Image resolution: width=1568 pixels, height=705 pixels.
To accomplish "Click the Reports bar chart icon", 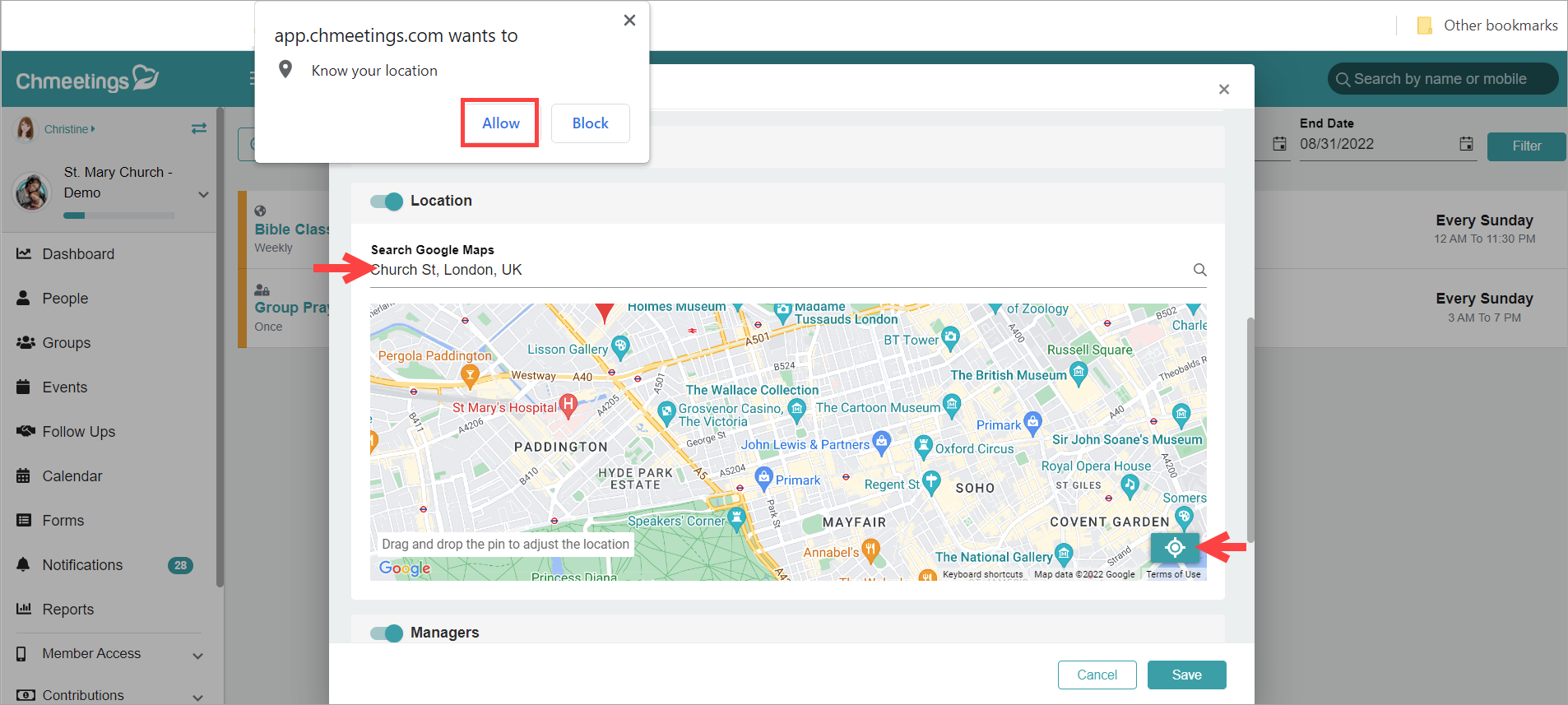I will pyautogui.click(x=24, y=609).
